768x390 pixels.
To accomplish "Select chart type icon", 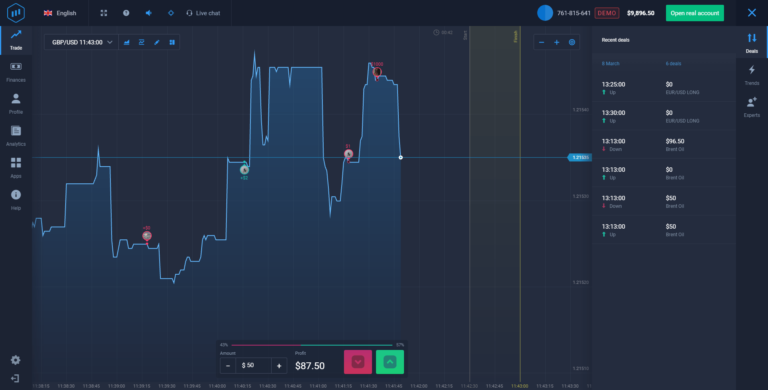I will pos(126,42).
